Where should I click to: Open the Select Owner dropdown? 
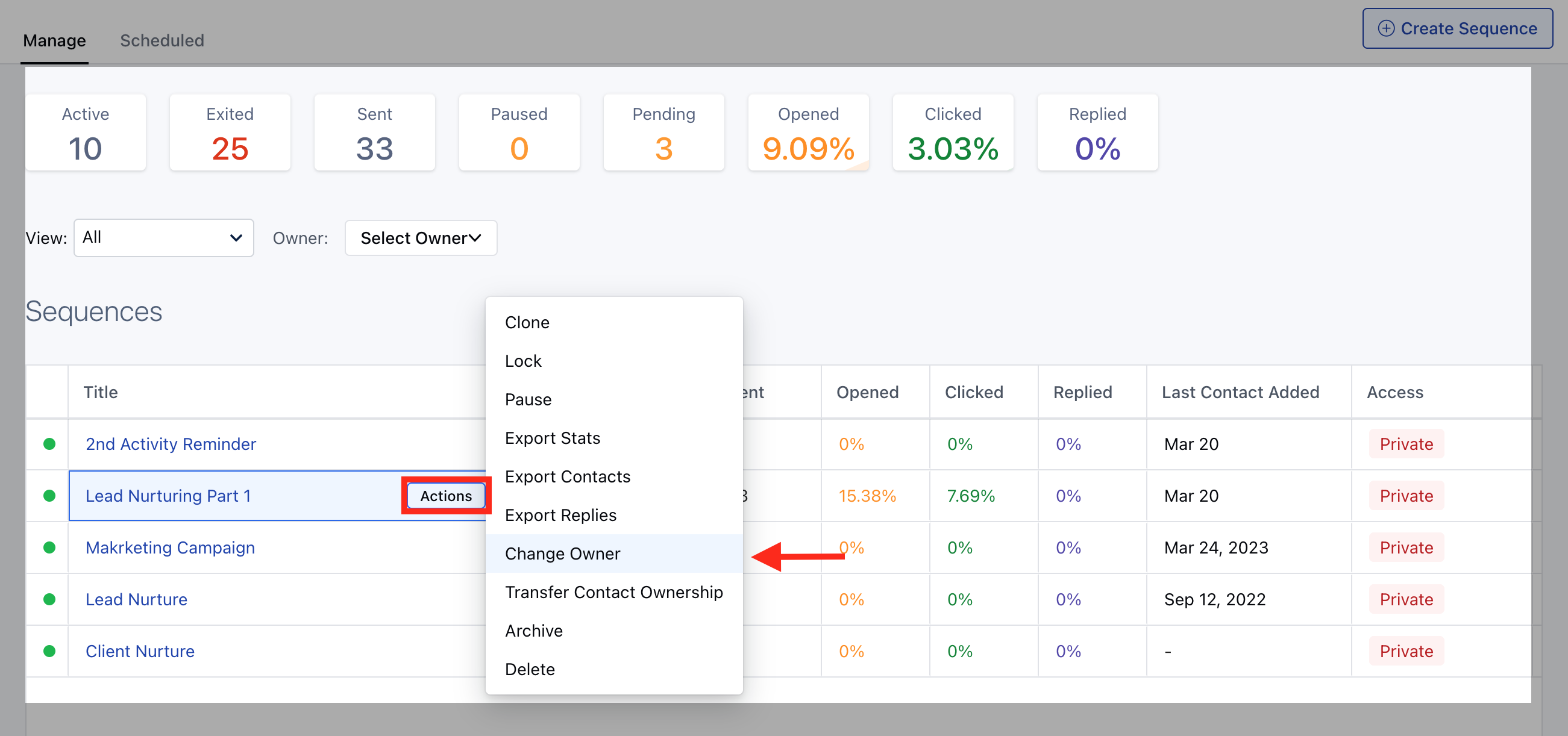(421, 238)
